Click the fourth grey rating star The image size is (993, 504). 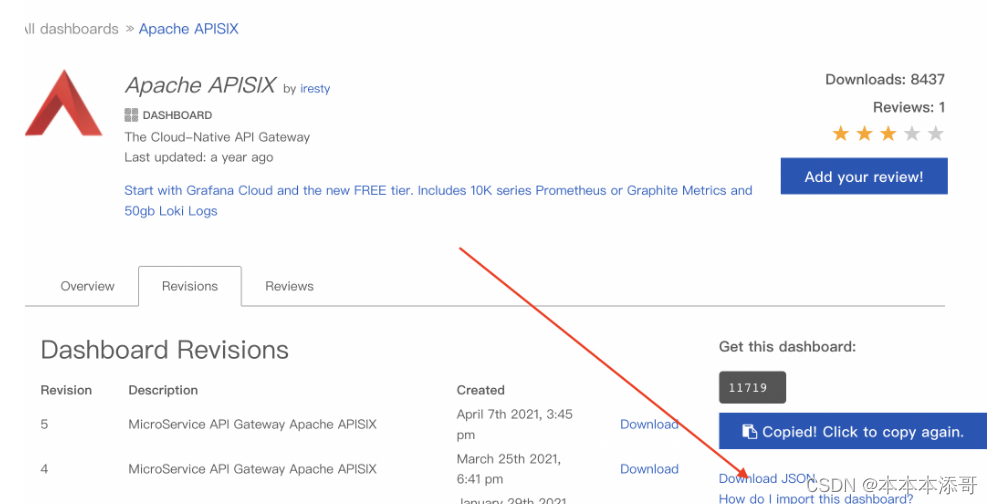coord(912,134)
